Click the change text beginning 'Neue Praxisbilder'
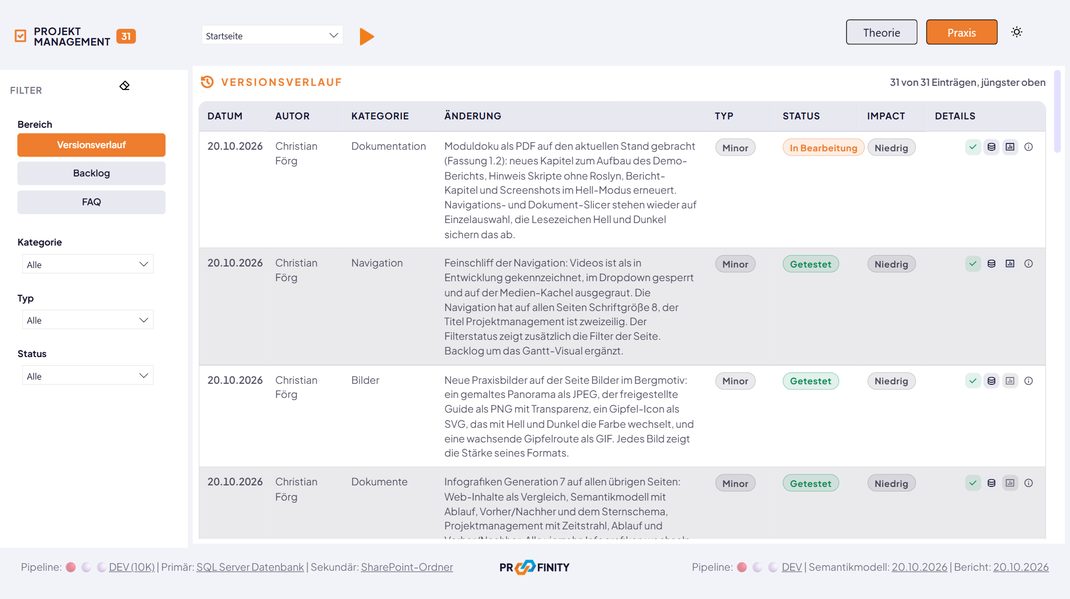The image size is (1070, 599). [569, 416]
